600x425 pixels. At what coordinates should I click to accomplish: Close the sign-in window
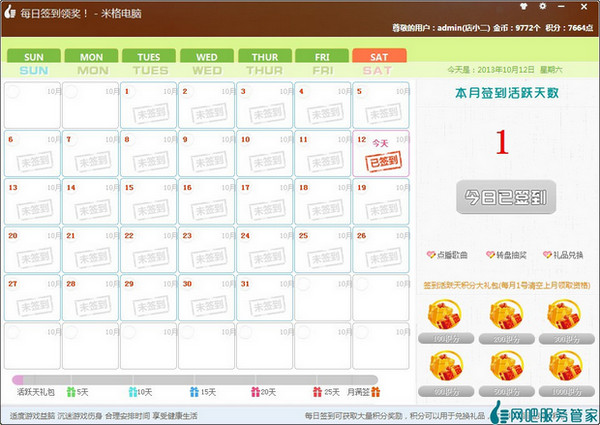coord(584,7)
